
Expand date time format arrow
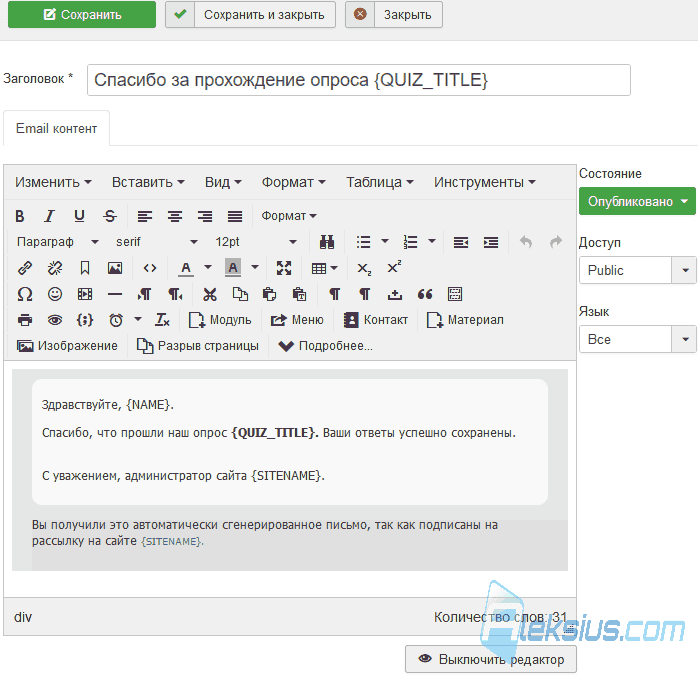pyautogui.click(x=138, y=319)
